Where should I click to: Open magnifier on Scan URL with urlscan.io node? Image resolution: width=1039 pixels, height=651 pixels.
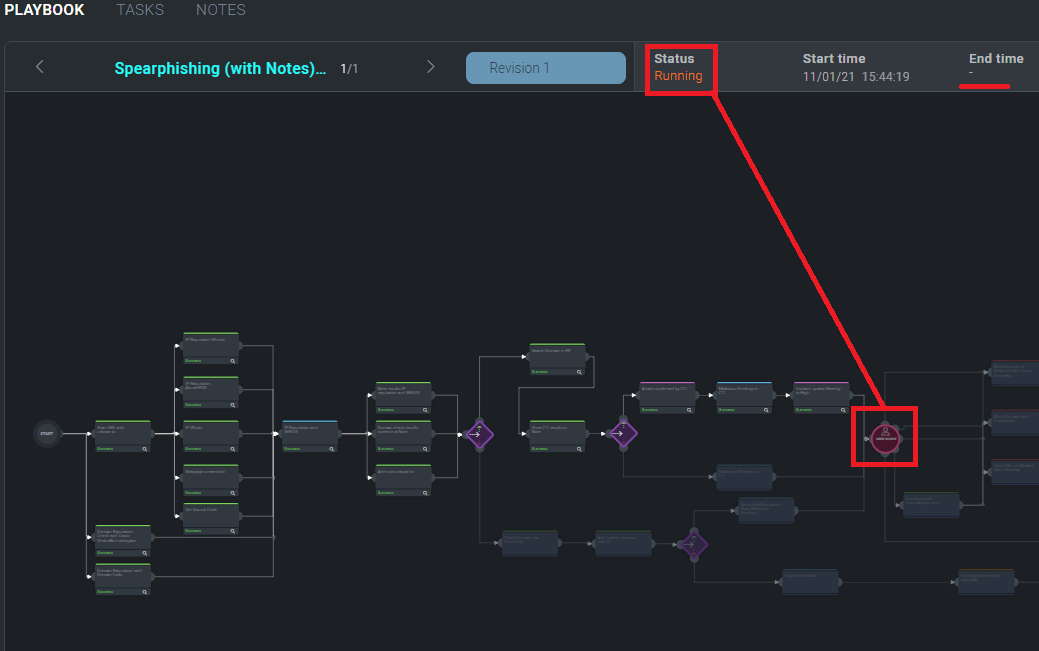pyautogui.click(x=145, y=450)
